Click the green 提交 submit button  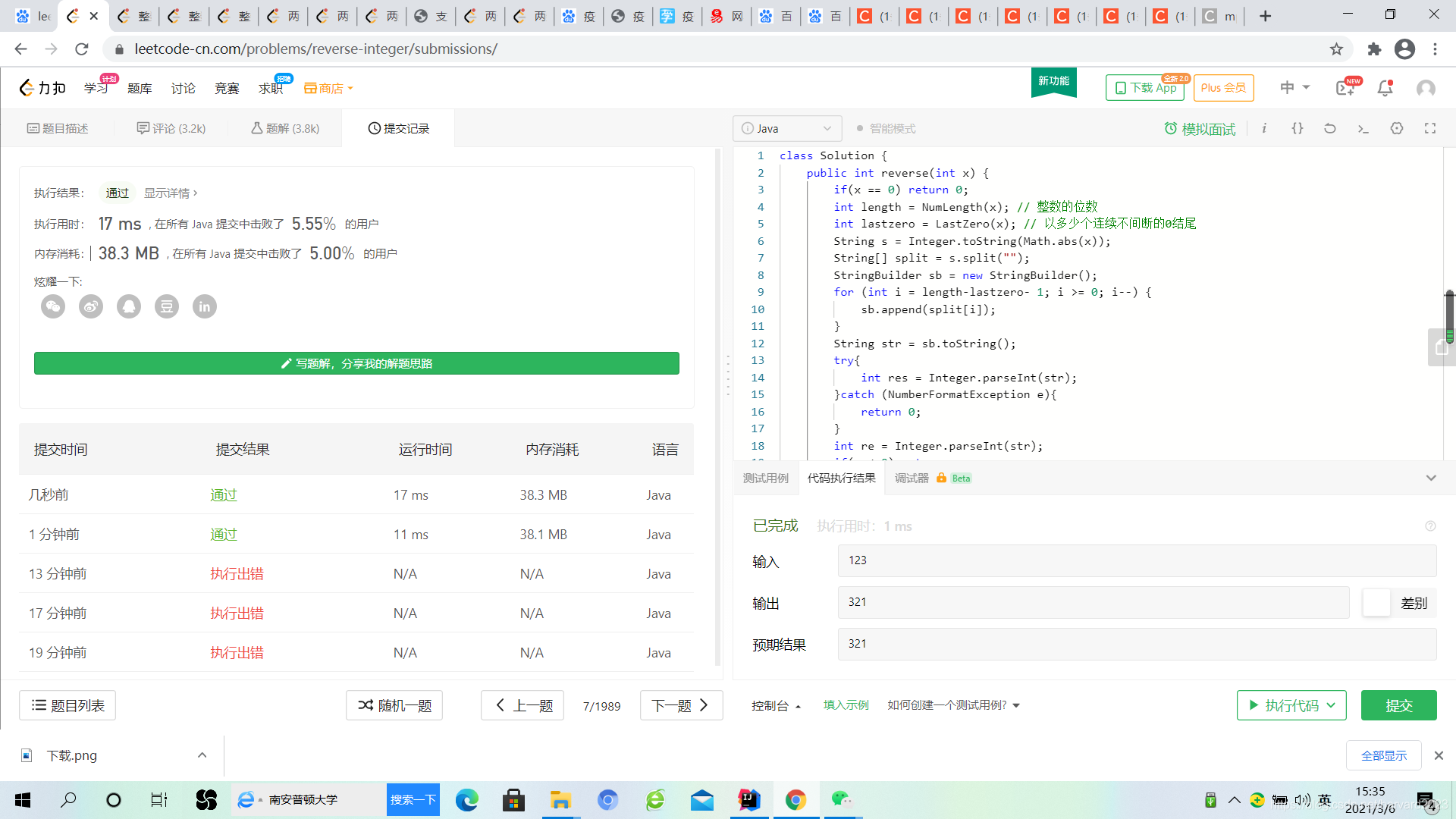(1398, 705)
